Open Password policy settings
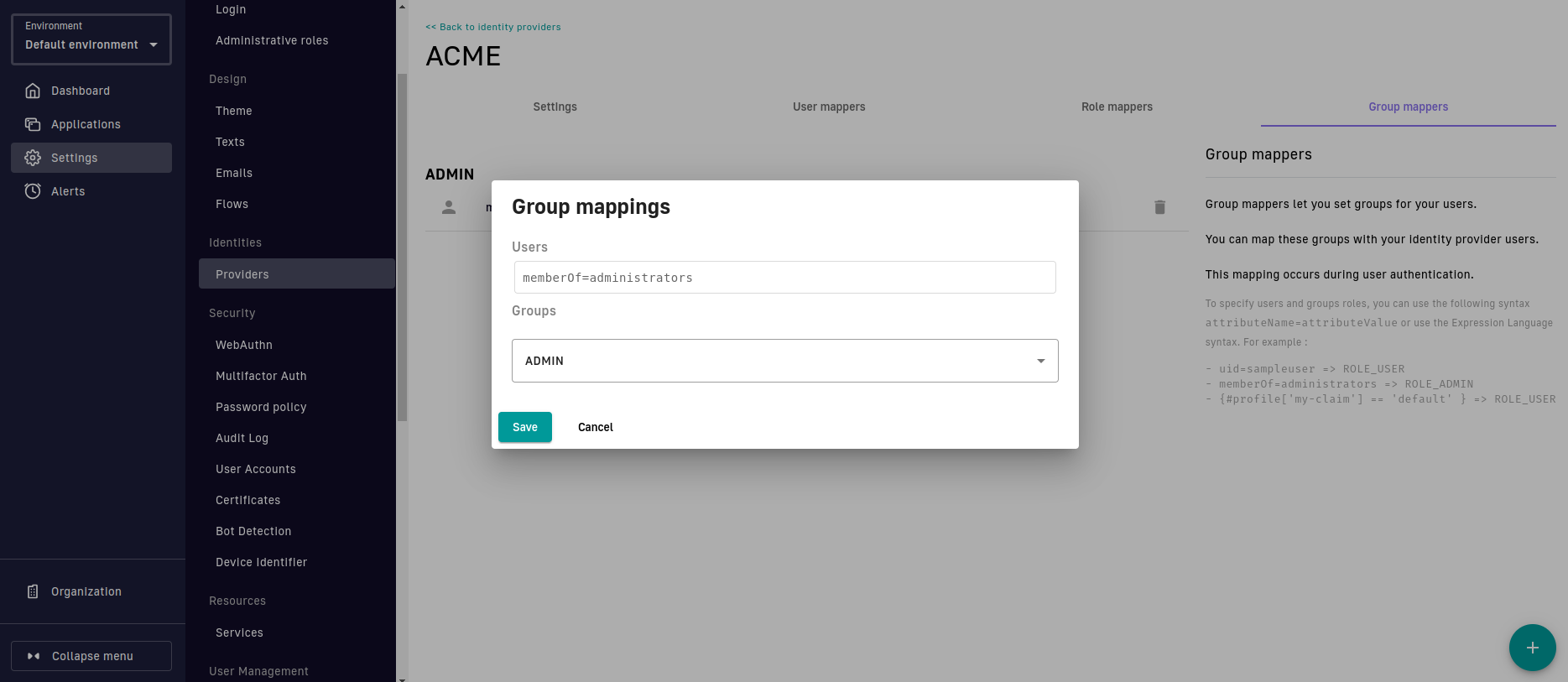 pos(261,407)
